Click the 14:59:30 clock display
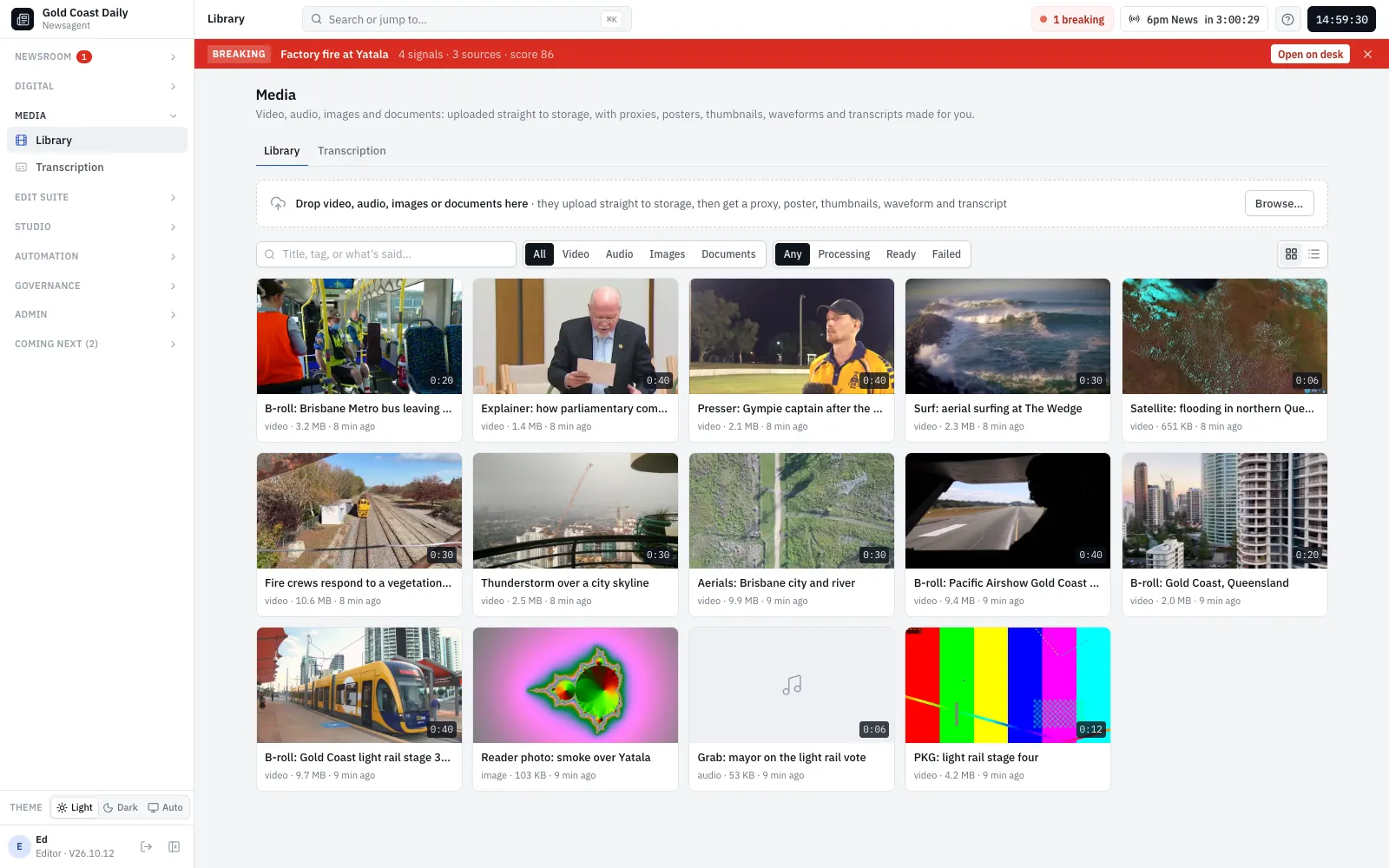 click(1341, 19)
